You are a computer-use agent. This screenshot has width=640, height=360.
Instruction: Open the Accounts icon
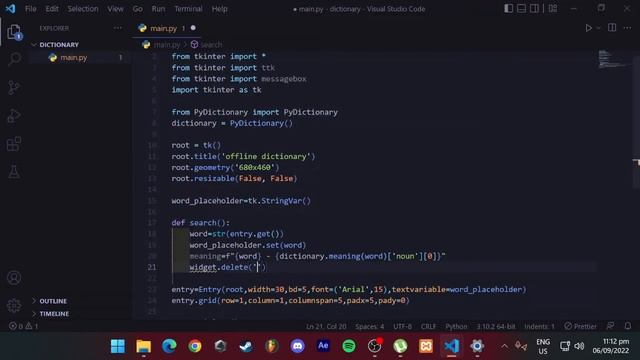(x=14, y=278)
